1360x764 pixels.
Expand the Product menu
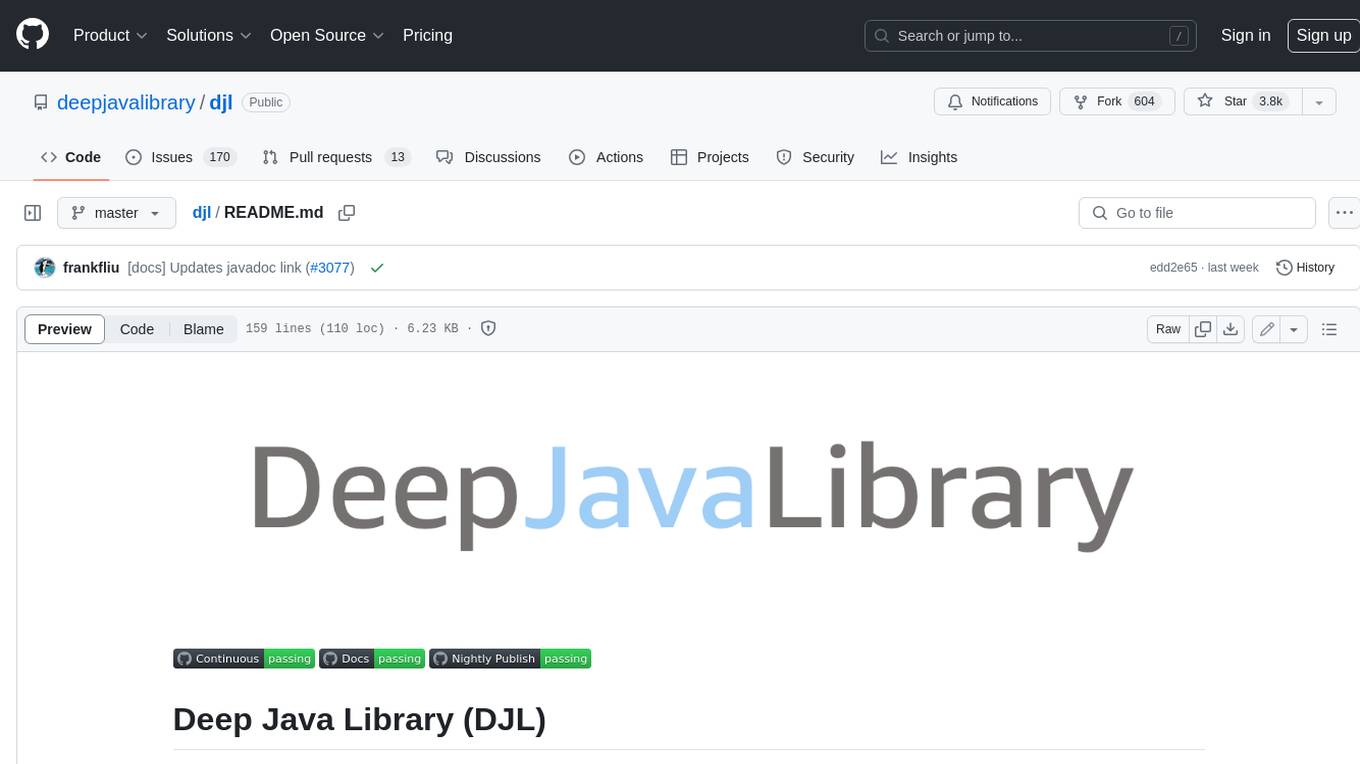coord(110,35)
